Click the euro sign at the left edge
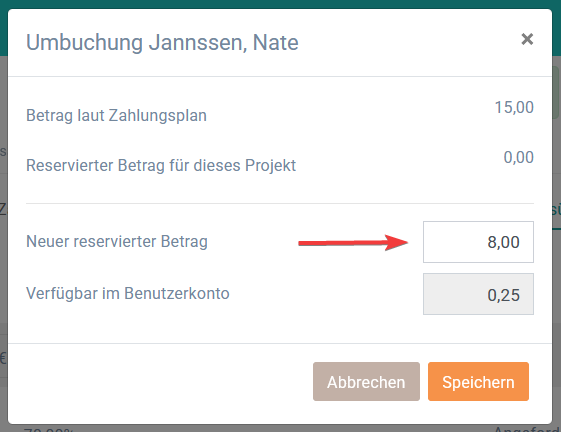The width and height of the screenshot is (561, 432). (4, 358)
